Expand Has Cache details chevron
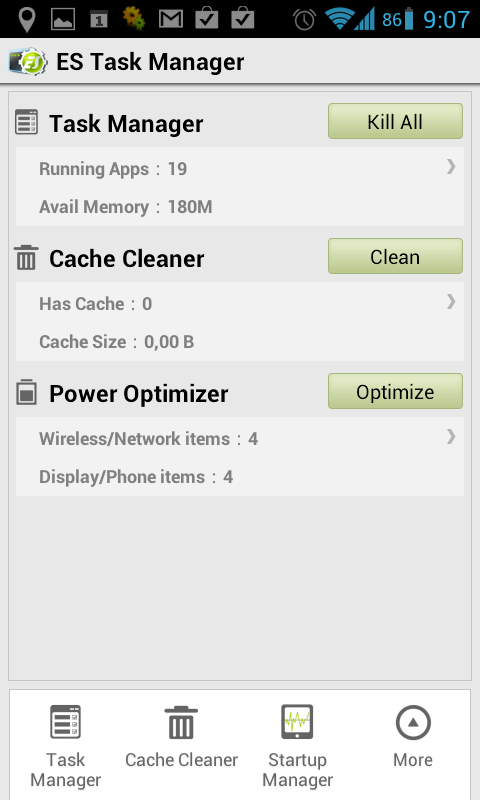The height and width of the screenshot is (800, 480). (x=450, y=302)
